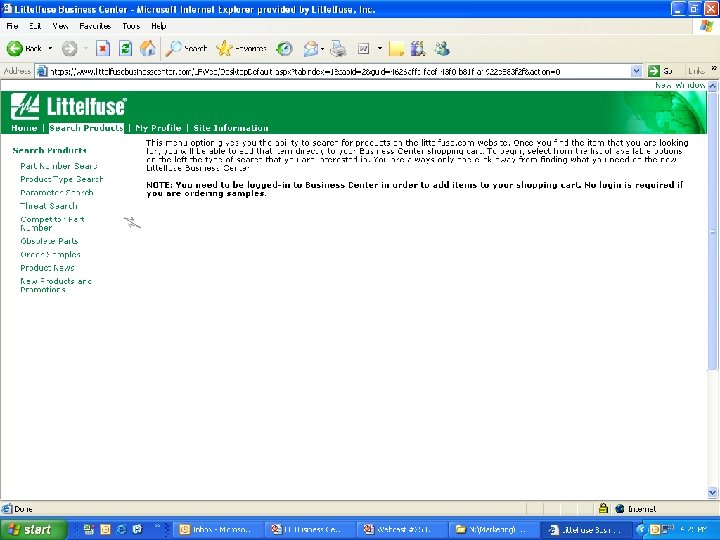Click the scrollbar down arrow
720x540 pixels.
712,493
